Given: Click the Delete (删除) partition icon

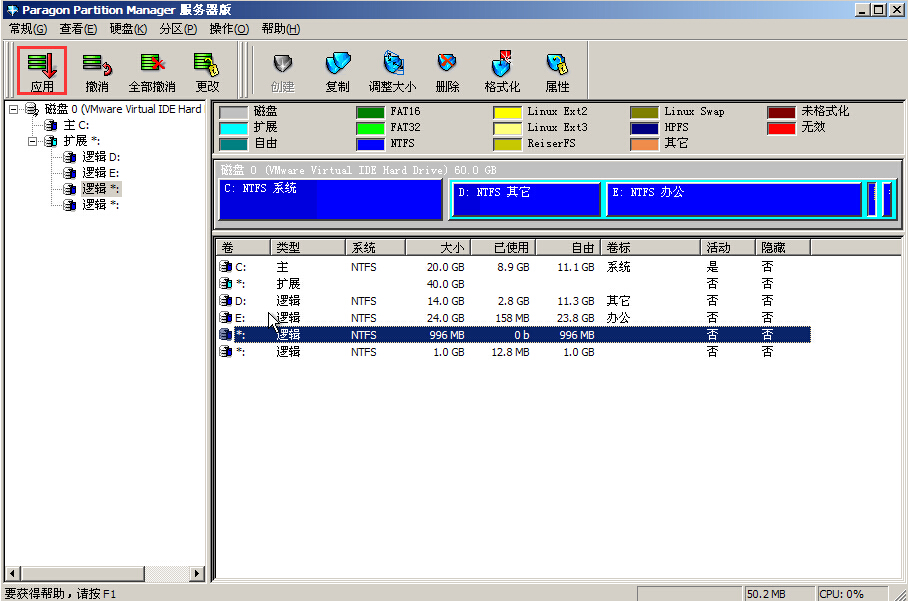Looking at the screenshot, I should [447, 65].
